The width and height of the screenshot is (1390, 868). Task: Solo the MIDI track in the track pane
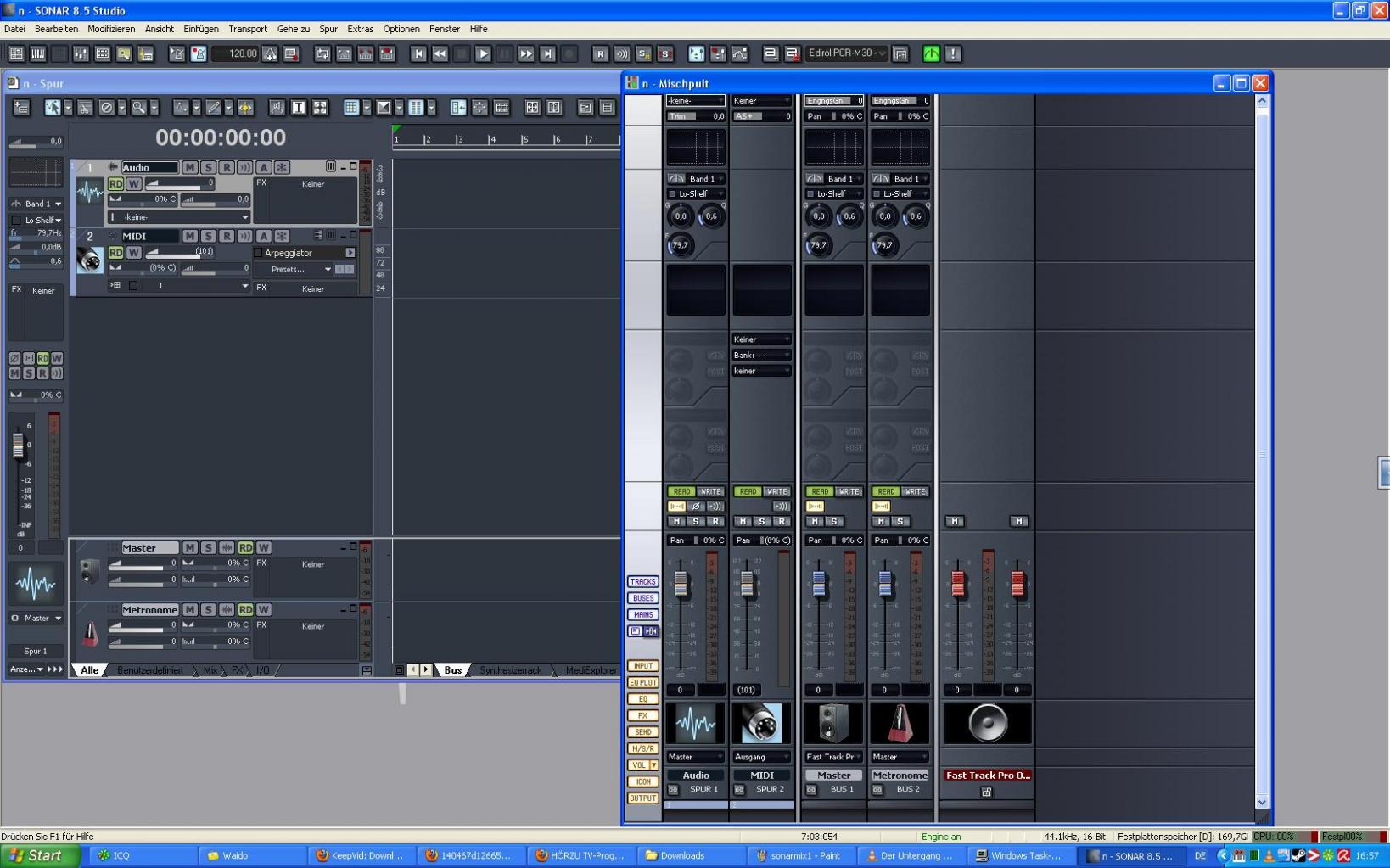(208, 236)
